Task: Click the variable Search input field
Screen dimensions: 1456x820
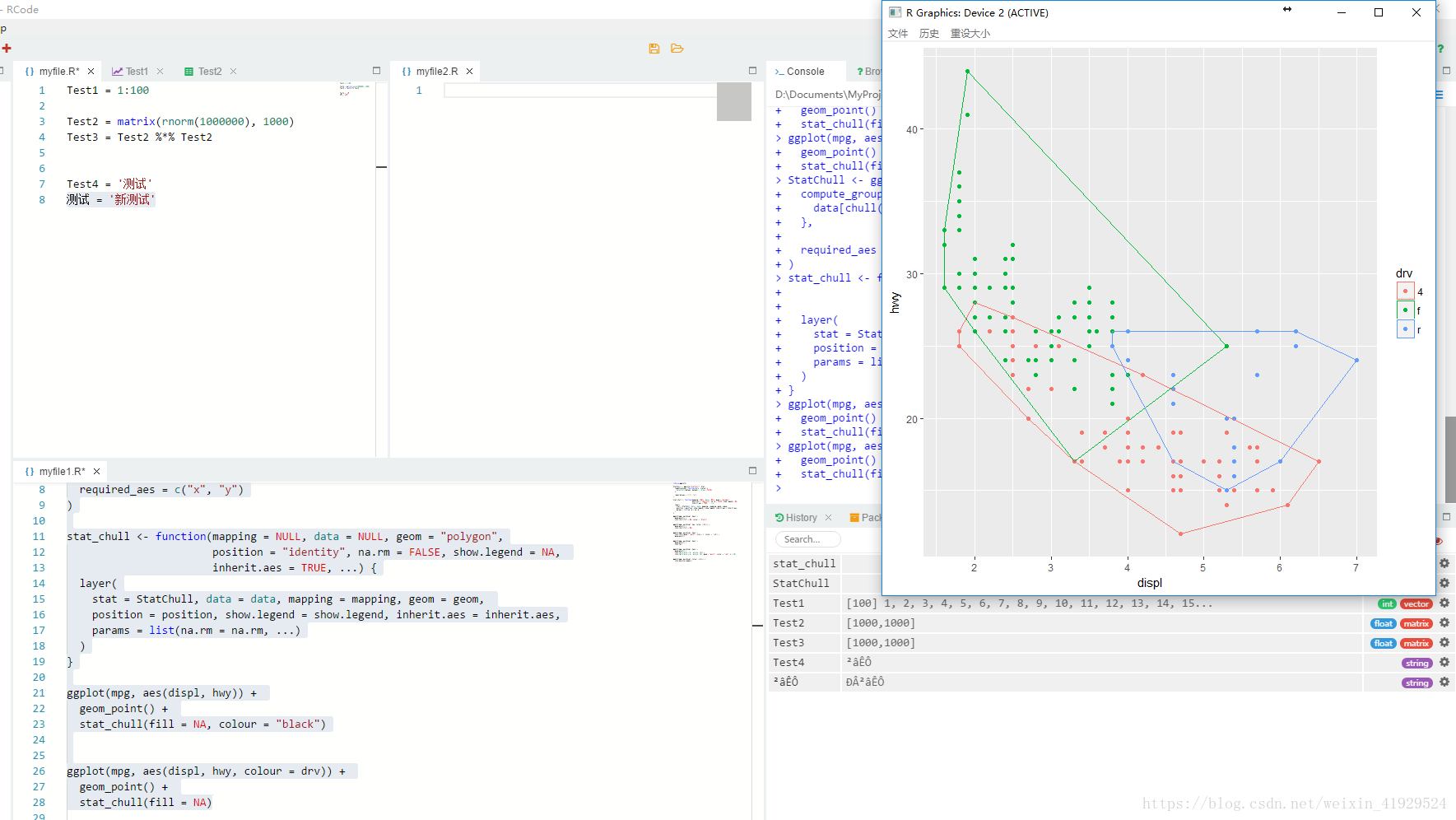Action: pos(807,539)
